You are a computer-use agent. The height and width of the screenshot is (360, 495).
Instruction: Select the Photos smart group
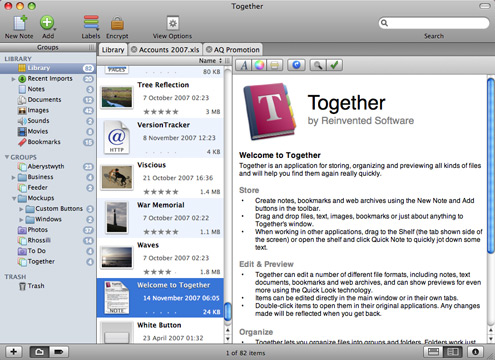[48, 230]
